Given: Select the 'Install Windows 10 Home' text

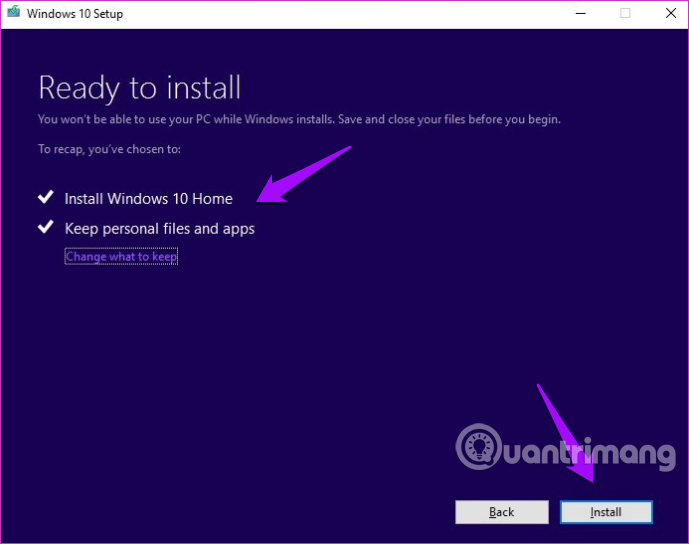Looking at the screenshot, I should click(x=149, y=199).
